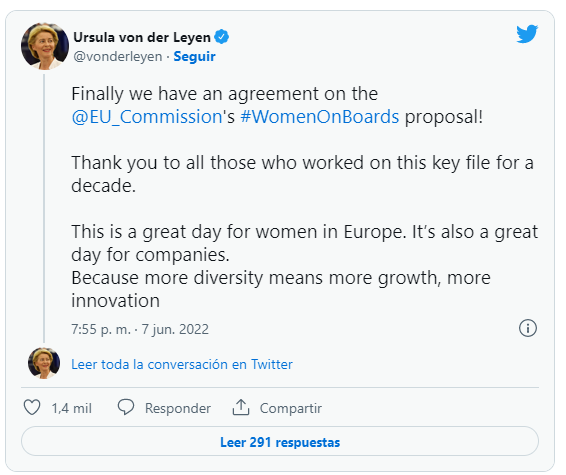The width and height of the screenshot is (566, 475).
Task: Click the Ursula von der Leyen display name
Action: click(142, 37)
